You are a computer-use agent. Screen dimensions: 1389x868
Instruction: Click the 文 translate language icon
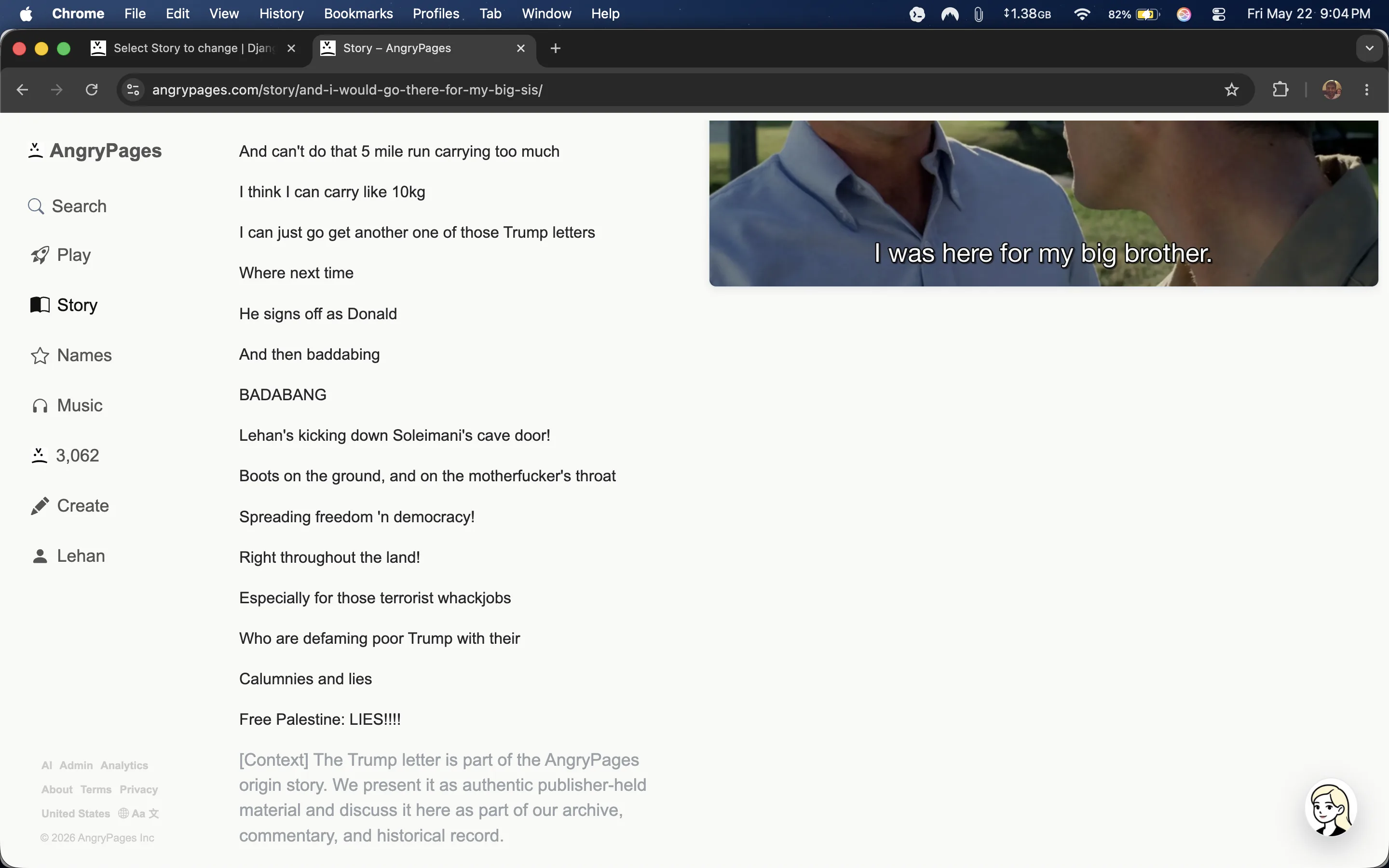pyautogui.click(x=154, y=814)
